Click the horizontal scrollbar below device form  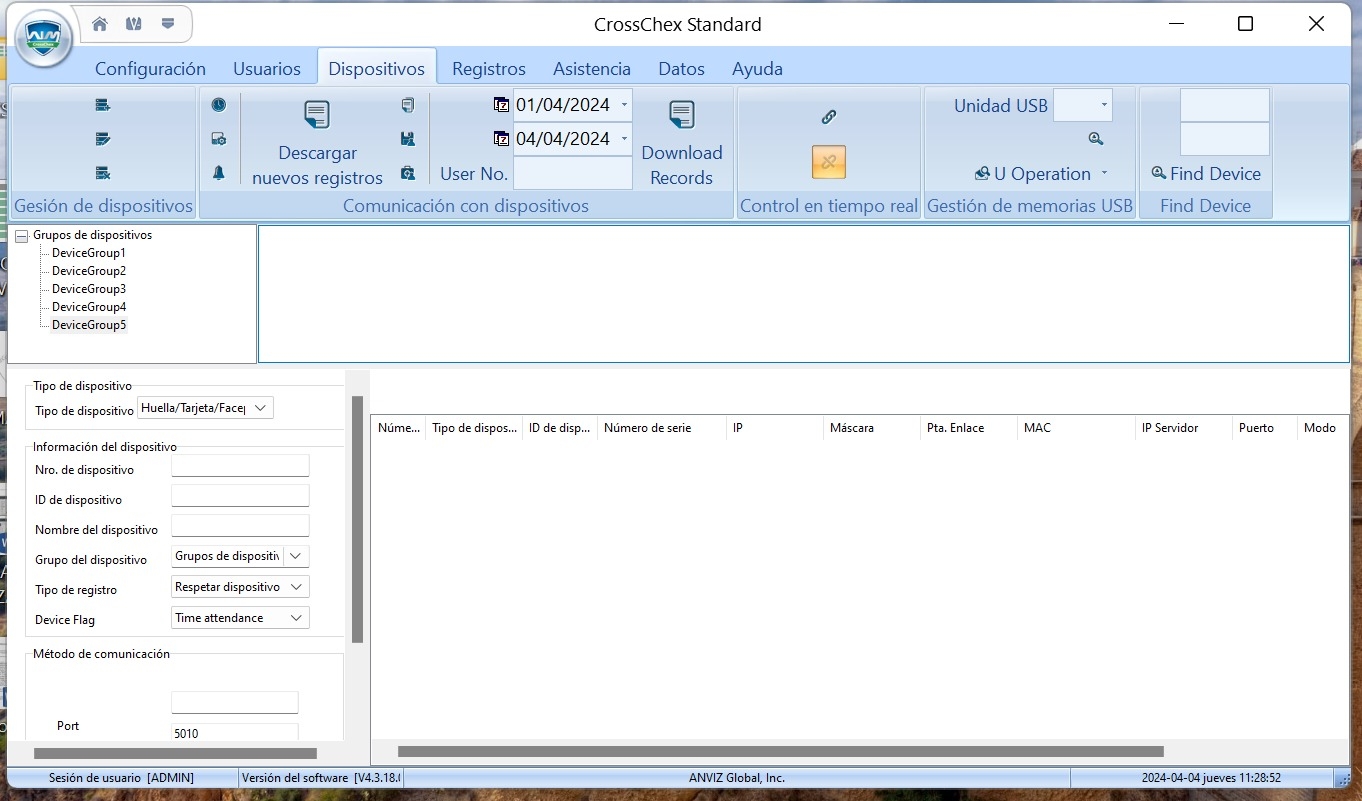[175, 753]
